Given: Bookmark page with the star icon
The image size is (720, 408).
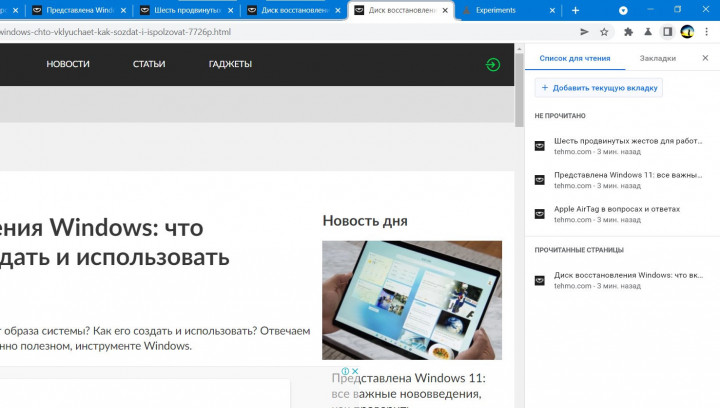Looking at the screenshot, I should (x=604, y=32).
